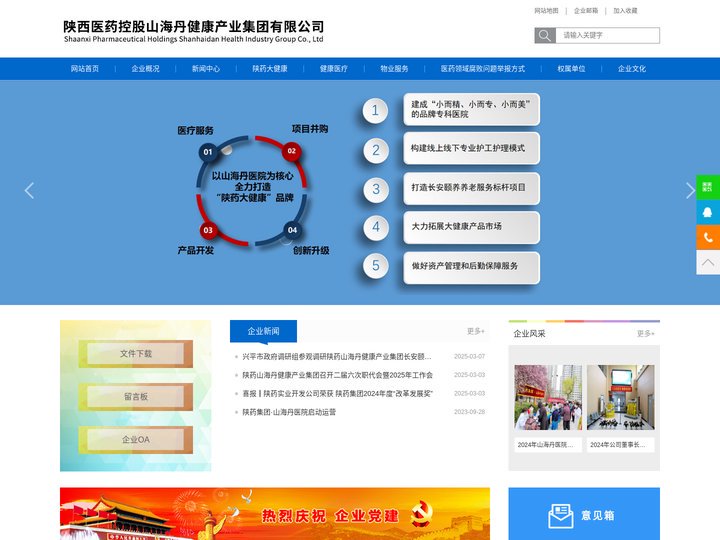Open the 企业概况 menu item
The image size is (720, 540).
pos(146,69)
